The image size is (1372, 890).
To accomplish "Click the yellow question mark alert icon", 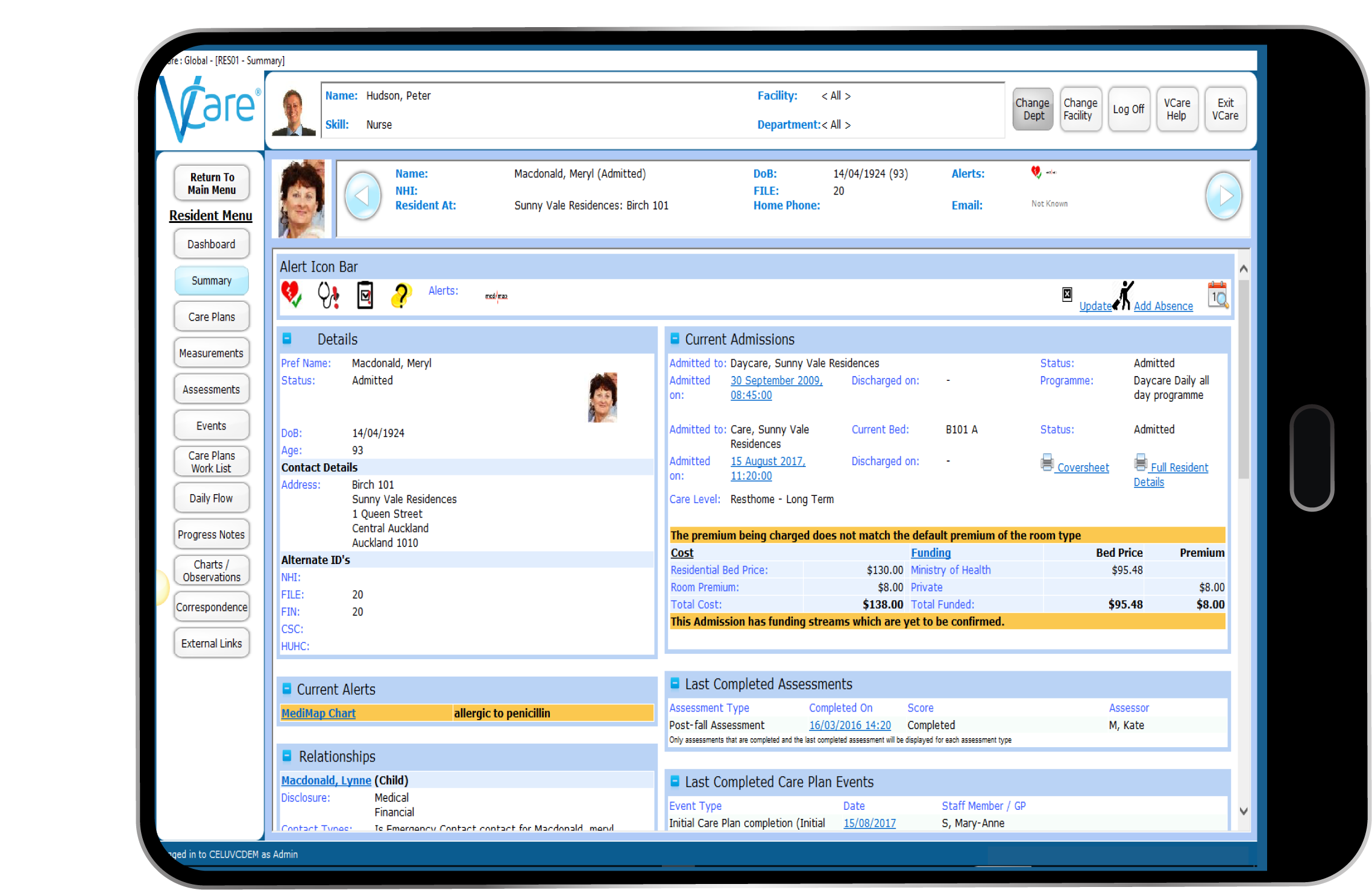I will 401,295.
